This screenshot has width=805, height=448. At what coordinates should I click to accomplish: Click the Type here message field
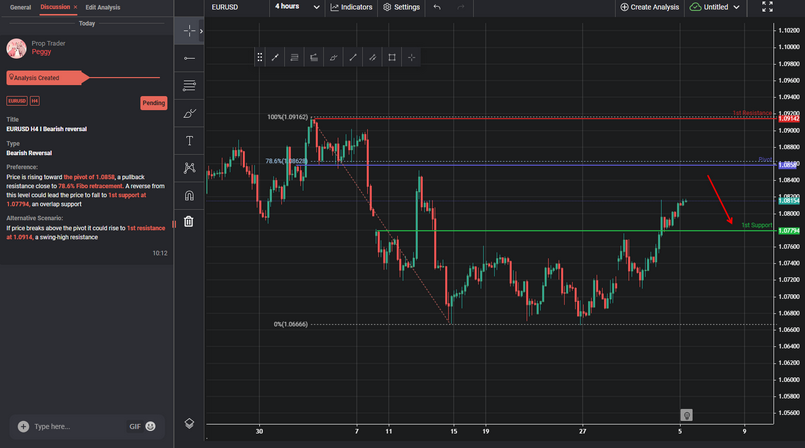tap(77, 426)
